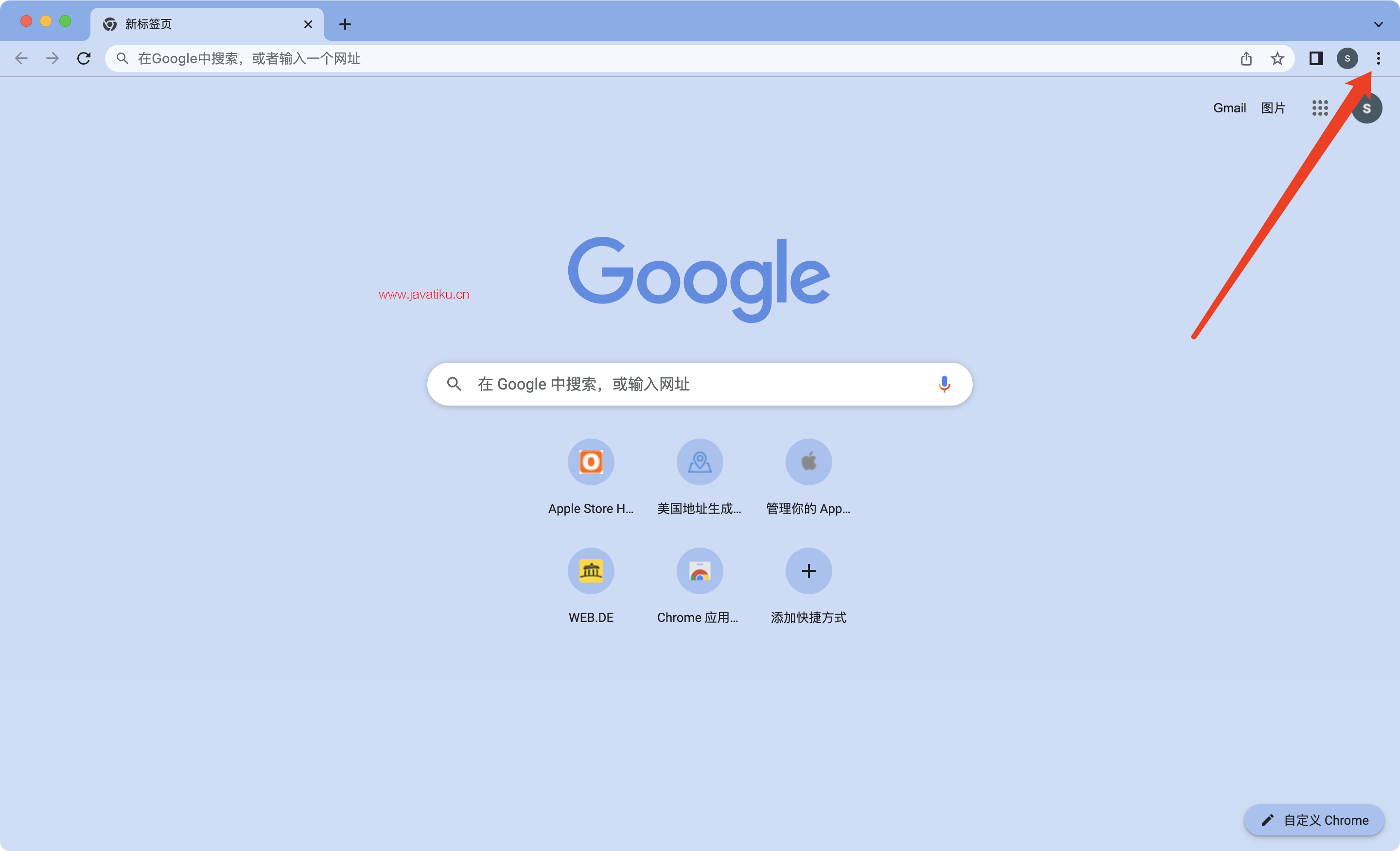This screenshot has height=851, width=1400.
Task: Open the Gmail link
Action: point(1229,107)
